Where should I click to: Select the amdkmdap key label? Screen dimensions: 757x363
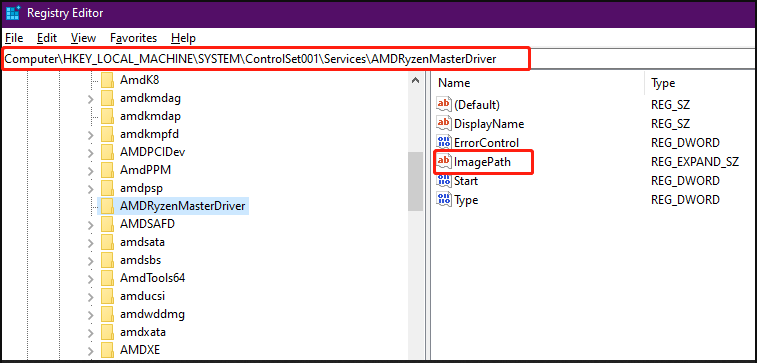[150, 117]
